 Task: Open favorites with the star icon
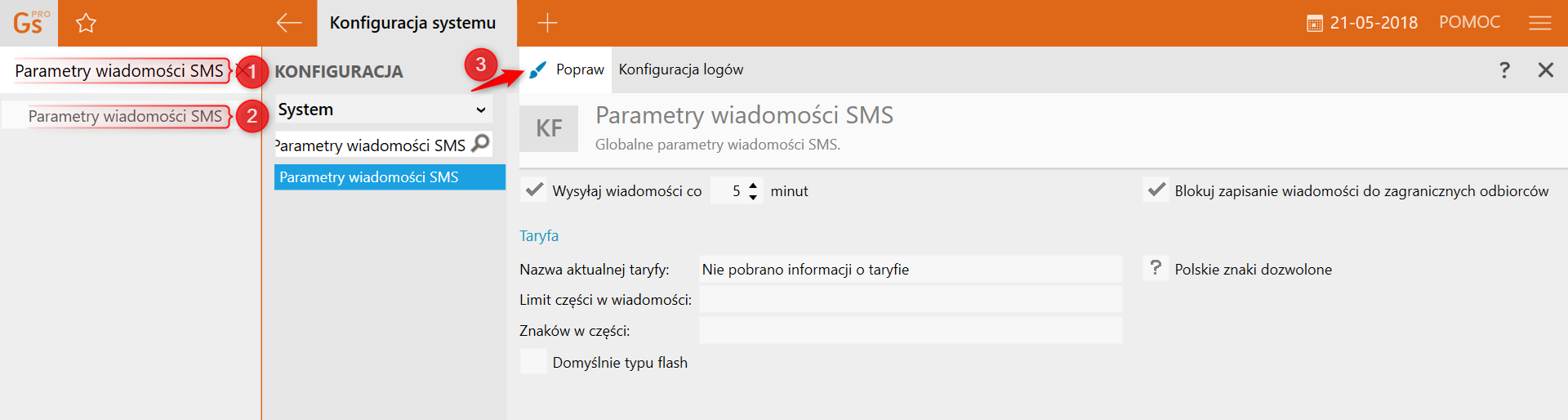(x=86, y=23)
